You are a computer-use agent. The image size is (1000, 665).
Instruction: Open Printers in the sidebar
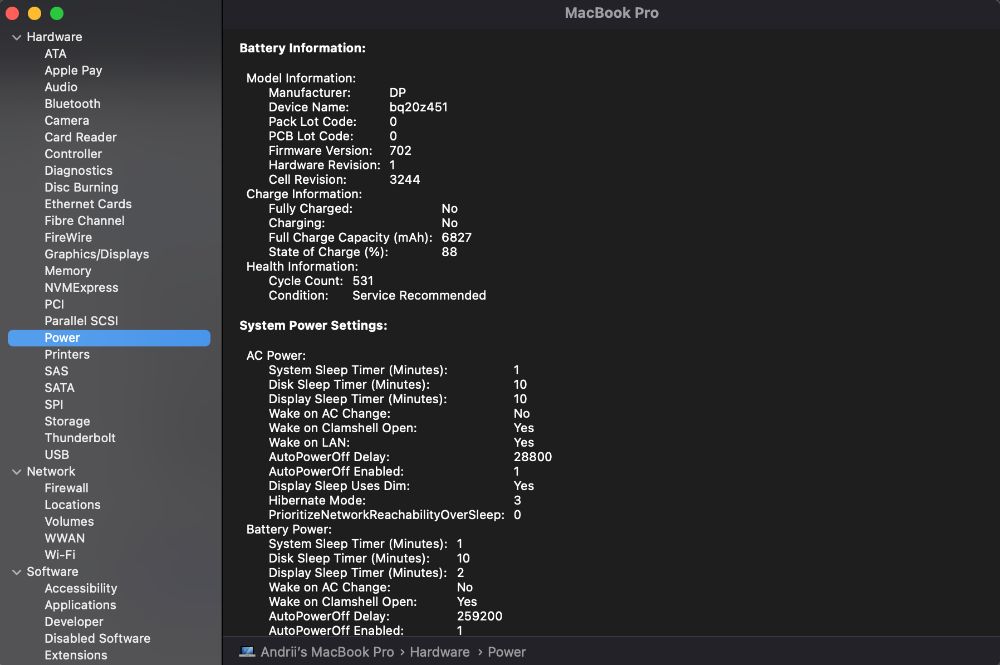tap(67, 354)
